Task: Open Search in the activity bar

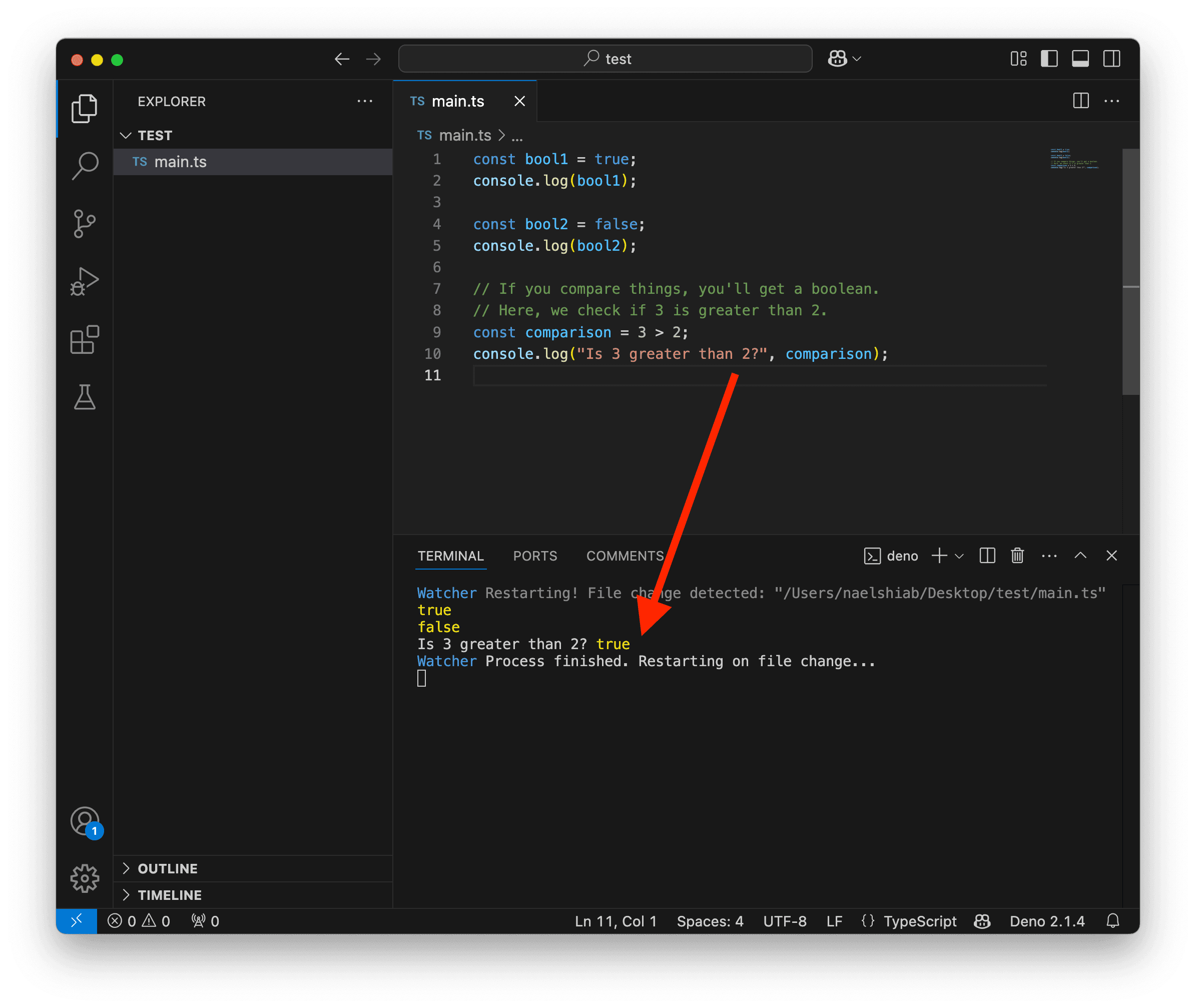Action: 85,166
